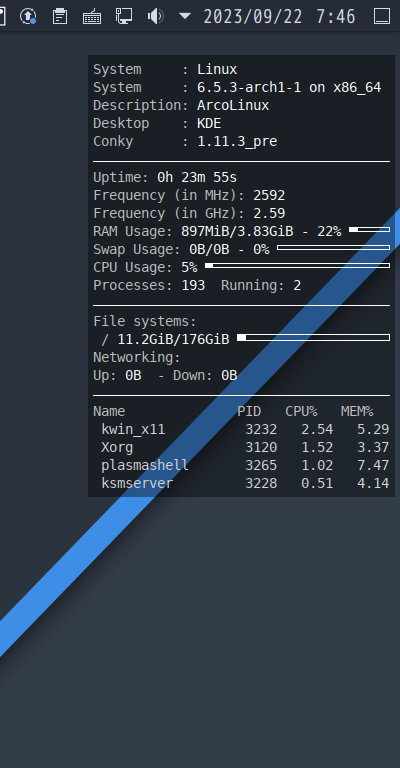This screenshot has width=400, height=768.
Task: Click the Networking: label
Action: [x=137, y=358]
